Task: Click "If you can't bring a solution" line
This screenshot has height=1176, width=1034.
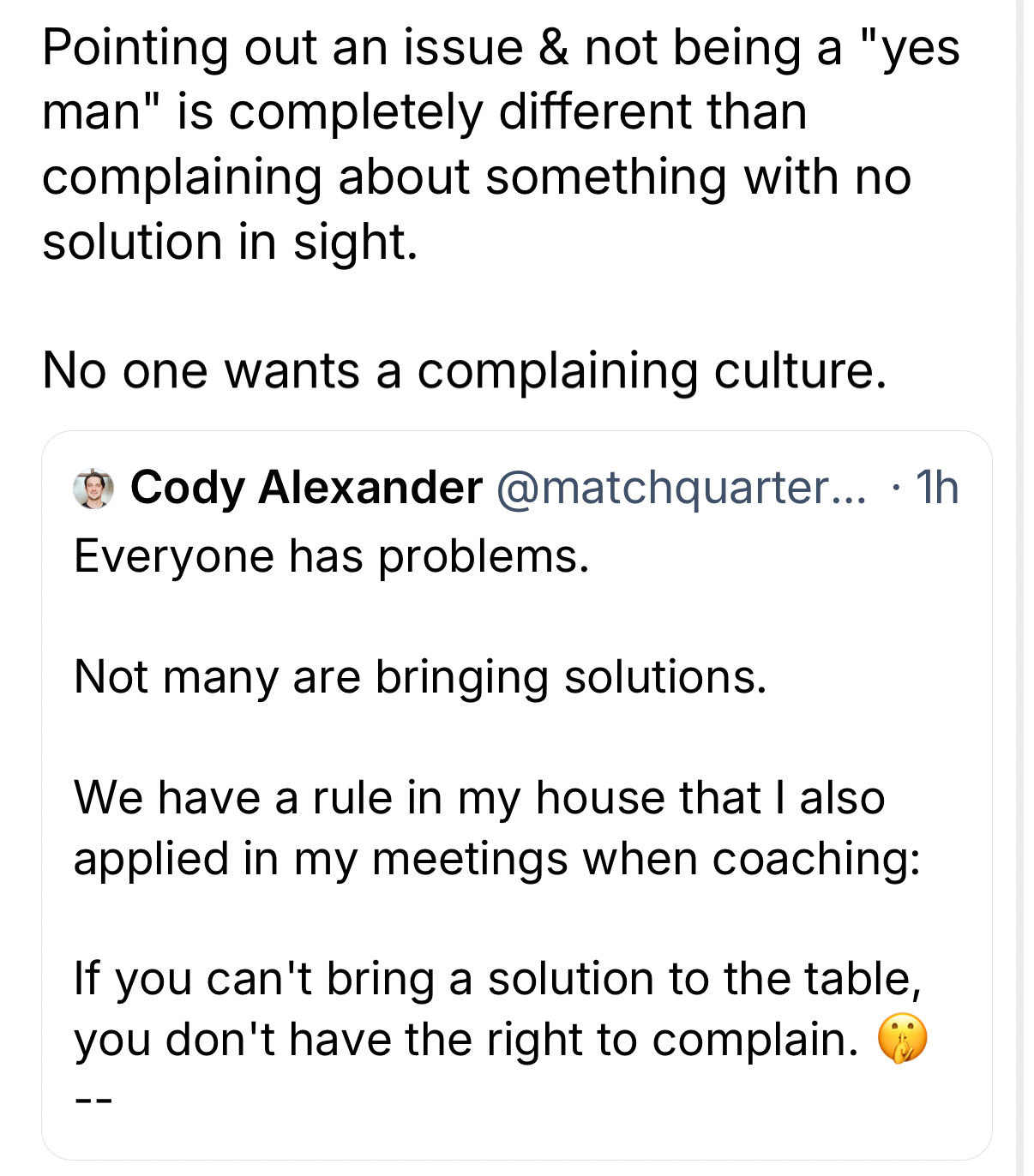Action: (x=497, y=979)
